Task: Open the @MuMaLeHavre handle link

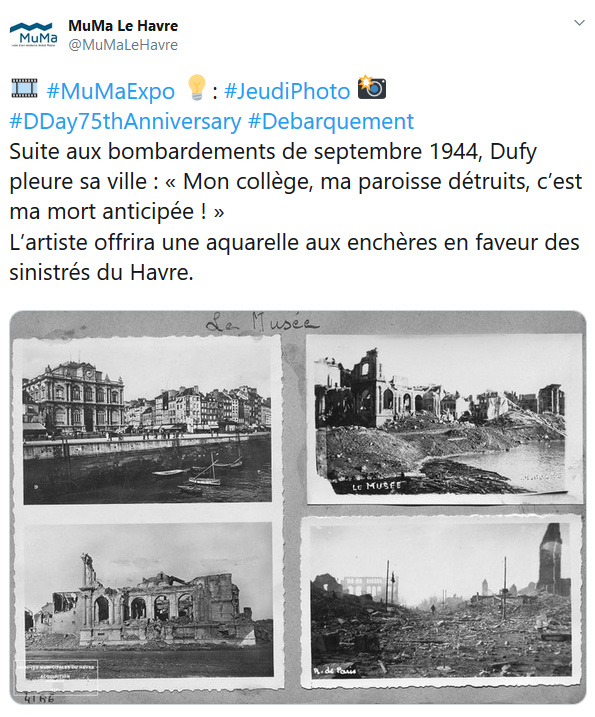Action: [123, 45]
